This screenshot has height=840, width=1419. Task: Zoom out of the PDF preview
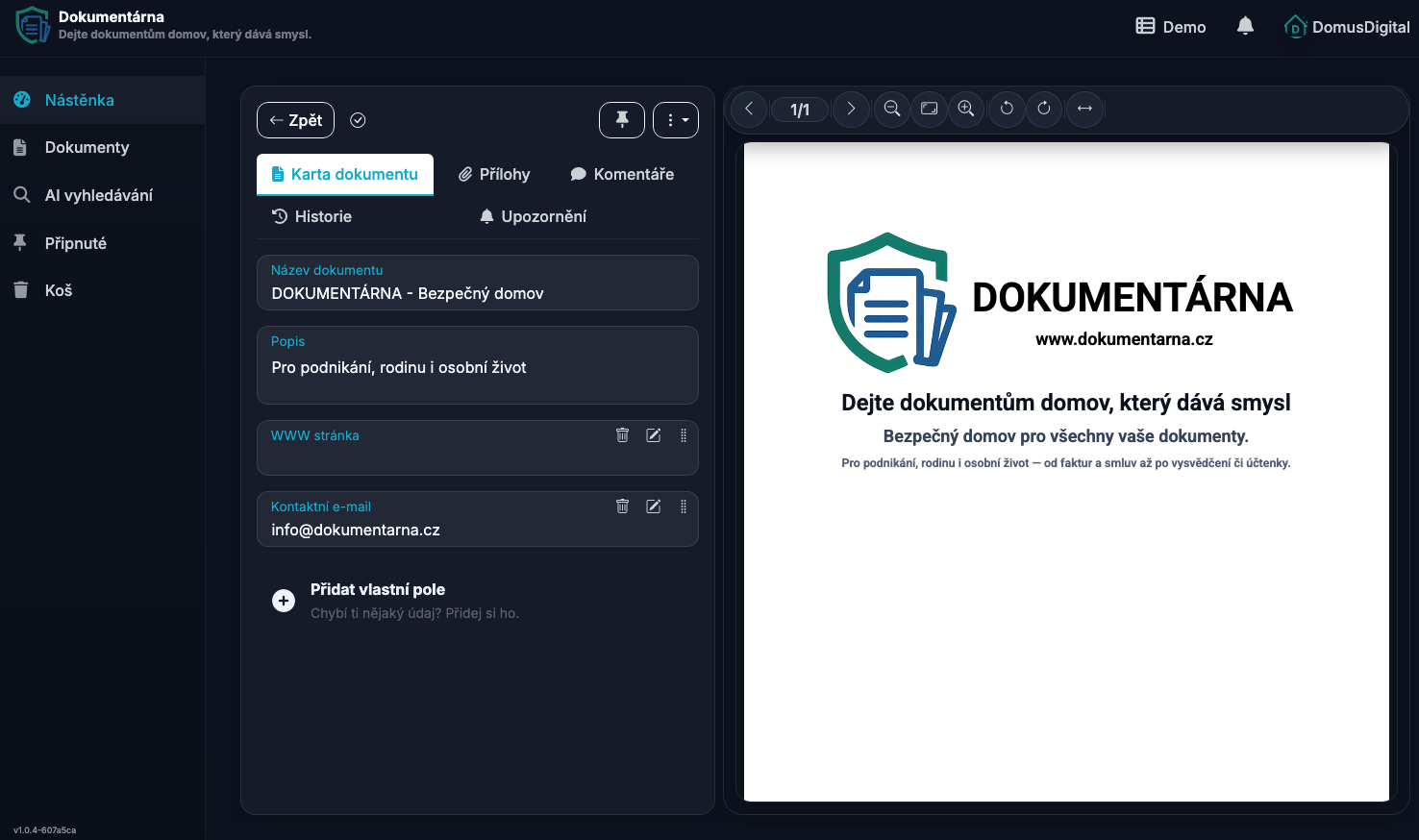coord(891,109)
